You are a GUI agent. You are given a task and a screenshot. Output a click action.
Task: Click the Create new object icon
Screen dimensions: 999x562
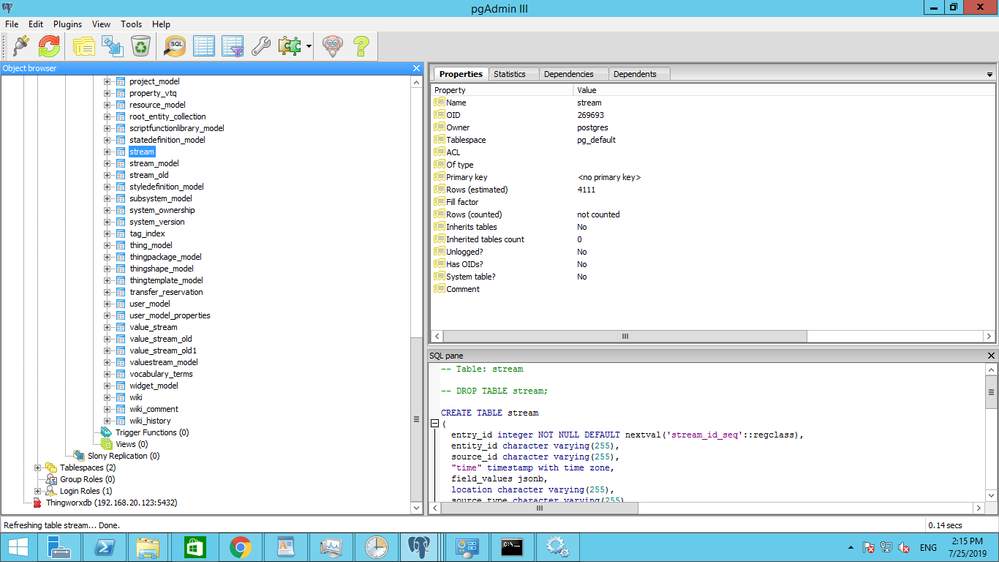pyautogui.click(x=112, y=46)
